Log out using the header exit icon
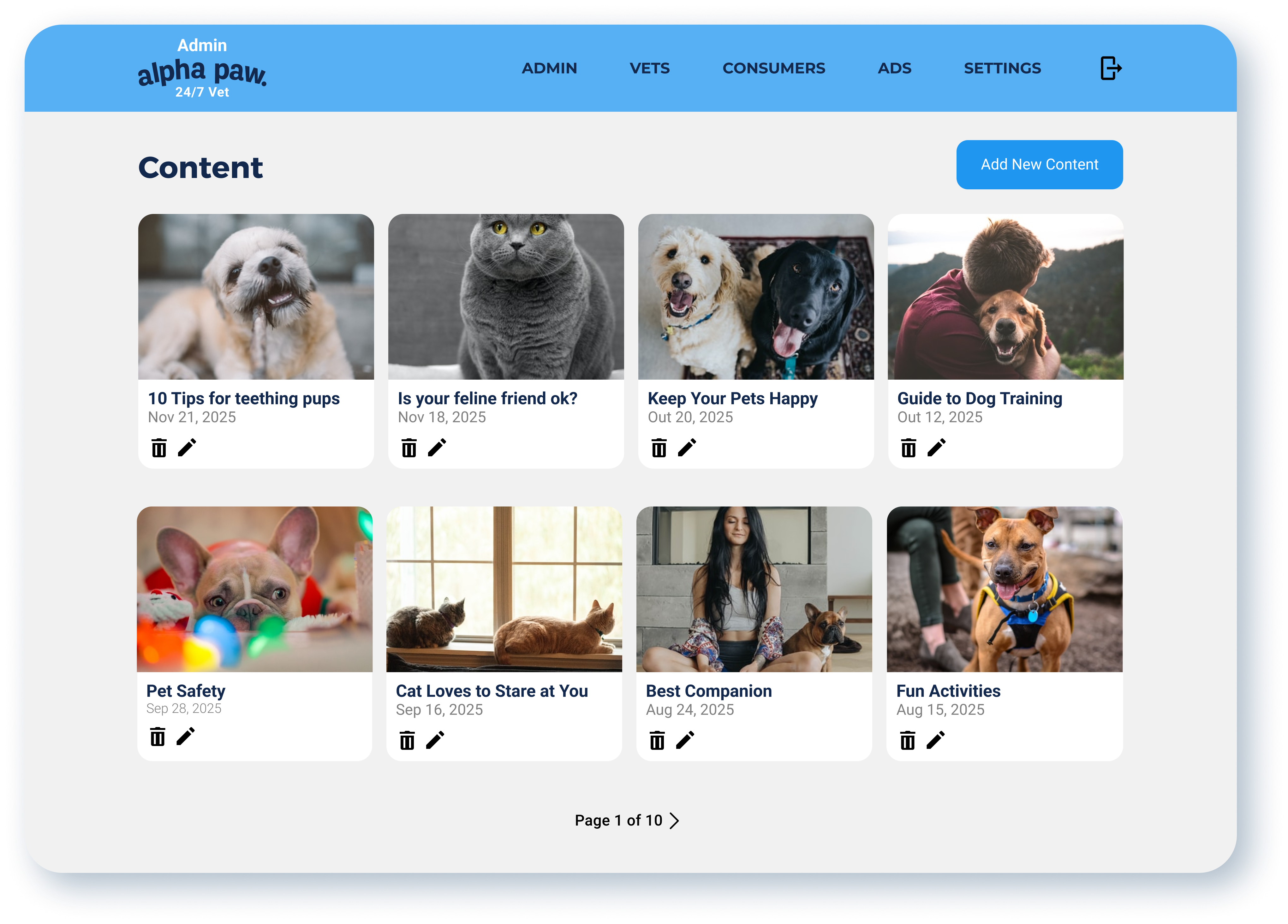The width and height of the screenshot is (1288, 924). click(x=1111, y=68)
